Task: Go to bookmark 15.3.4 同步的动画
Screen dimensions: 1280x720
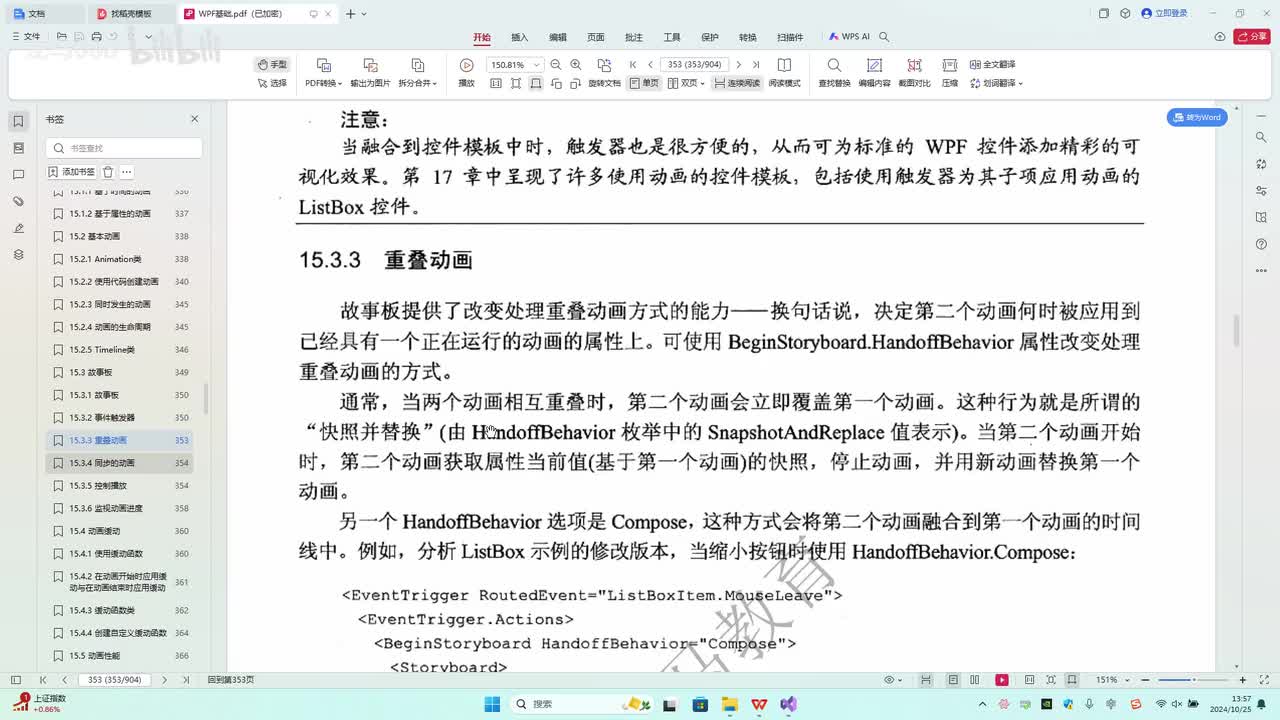Action: pos(120,463)
